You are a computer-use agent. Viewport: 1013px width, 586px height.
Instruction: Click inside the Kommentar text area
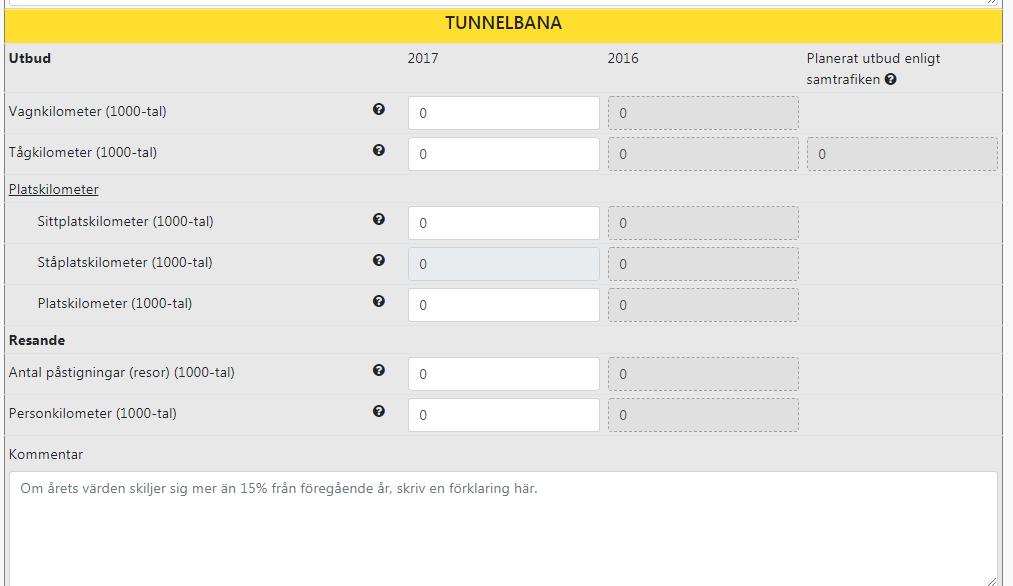click(x=503, y=528)
